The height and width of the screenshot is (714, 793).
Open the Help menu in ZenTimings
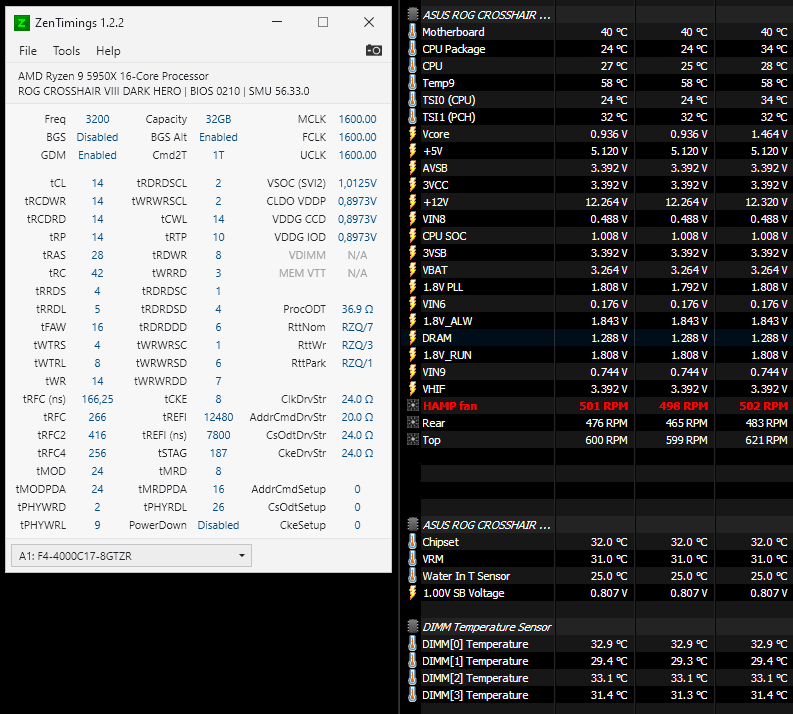tap(108, 51)
